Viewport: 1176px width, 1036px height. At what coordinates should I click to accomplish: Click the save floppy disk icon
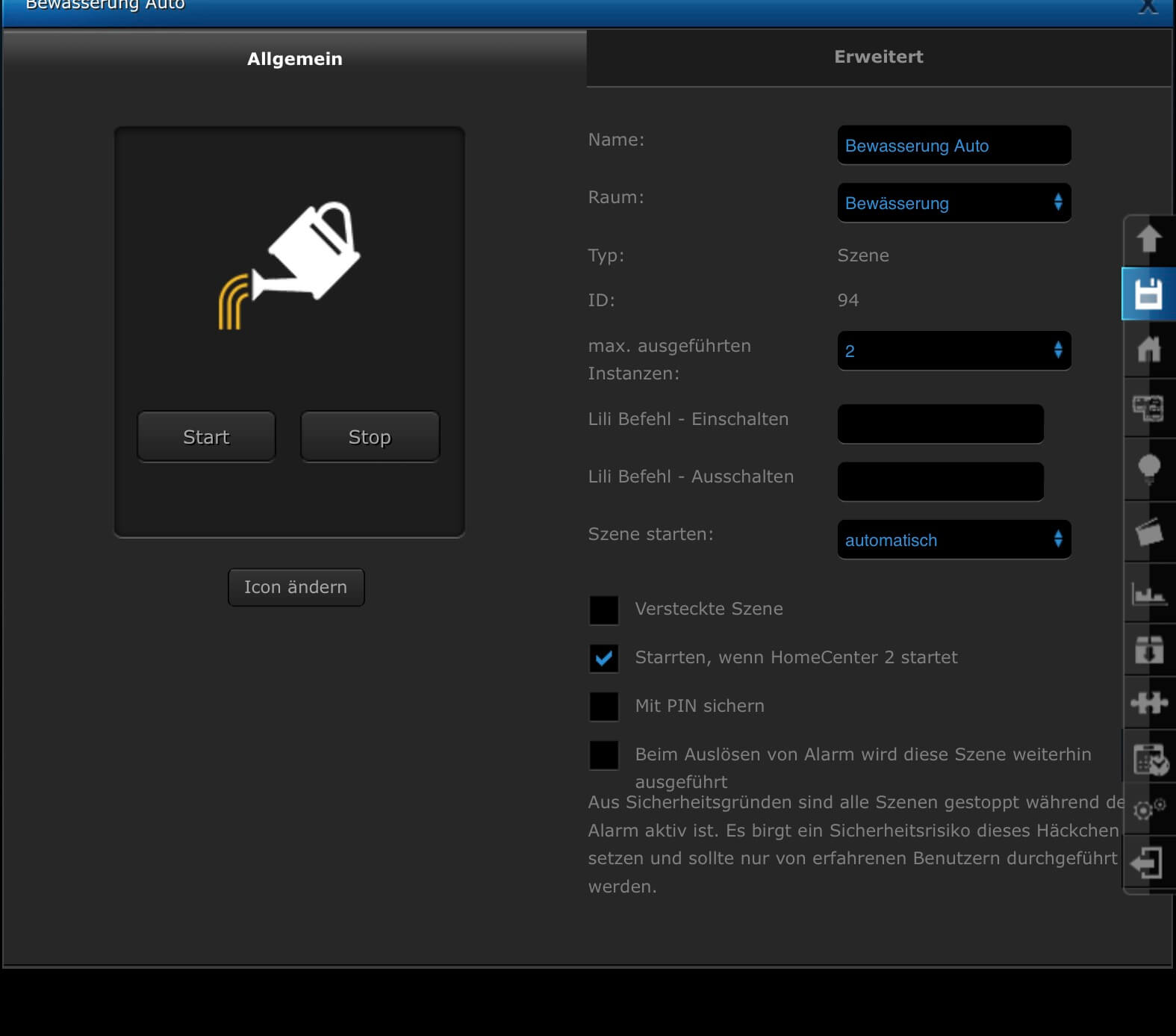tap(1148, 294)
